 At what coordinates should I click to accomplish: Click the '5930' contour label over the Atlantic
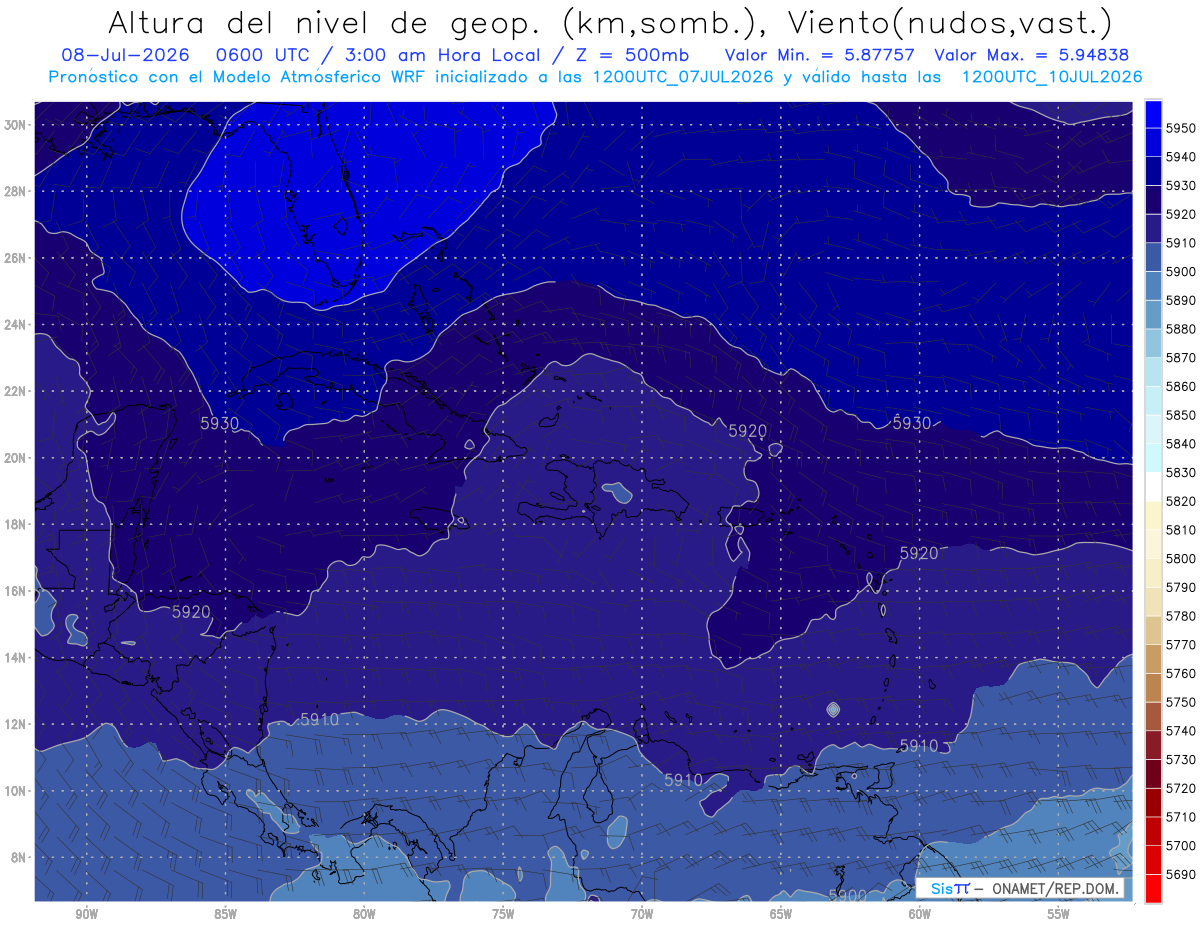point(911,423)
